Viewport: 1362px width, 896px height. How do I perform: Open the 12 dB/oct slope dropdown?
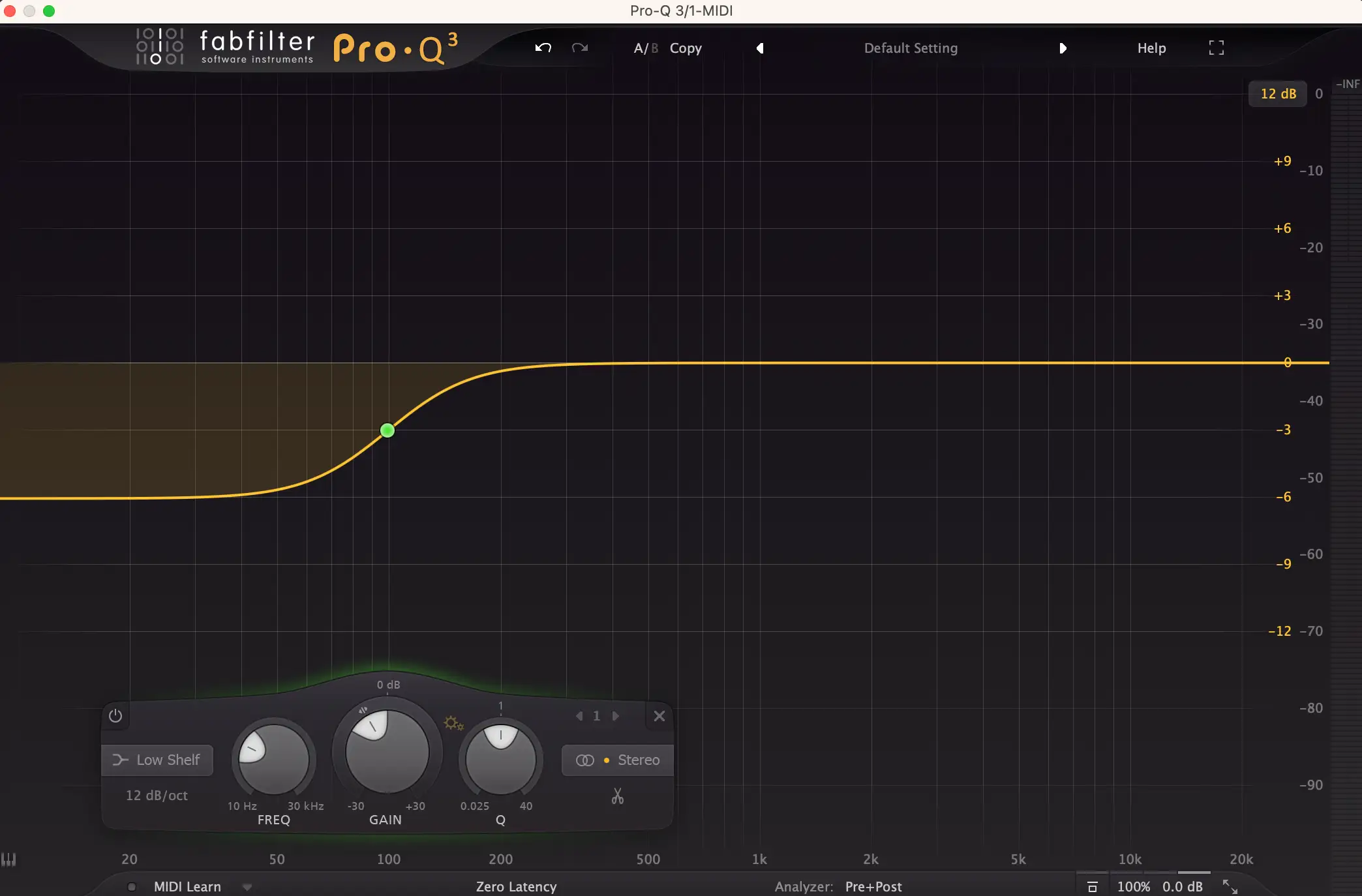pyautogui.click(x=157, y=796)
